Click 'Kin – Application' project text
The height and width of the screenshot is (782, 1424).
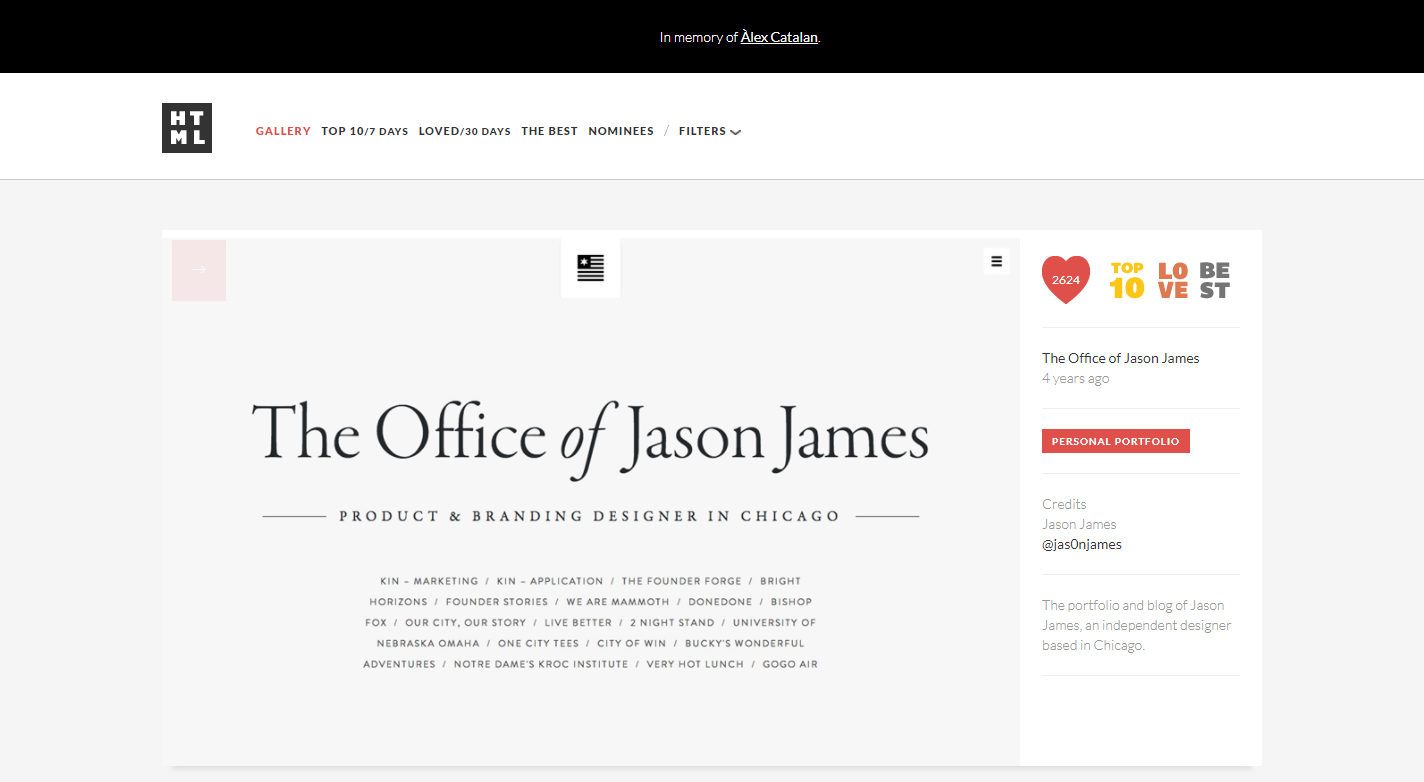pyautogui.click(x=550, y=581)
